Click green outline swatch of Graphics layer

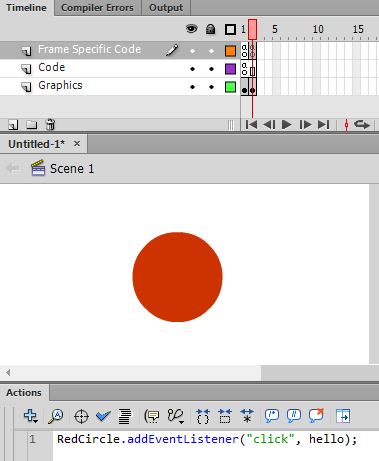[x=230, y=87]
